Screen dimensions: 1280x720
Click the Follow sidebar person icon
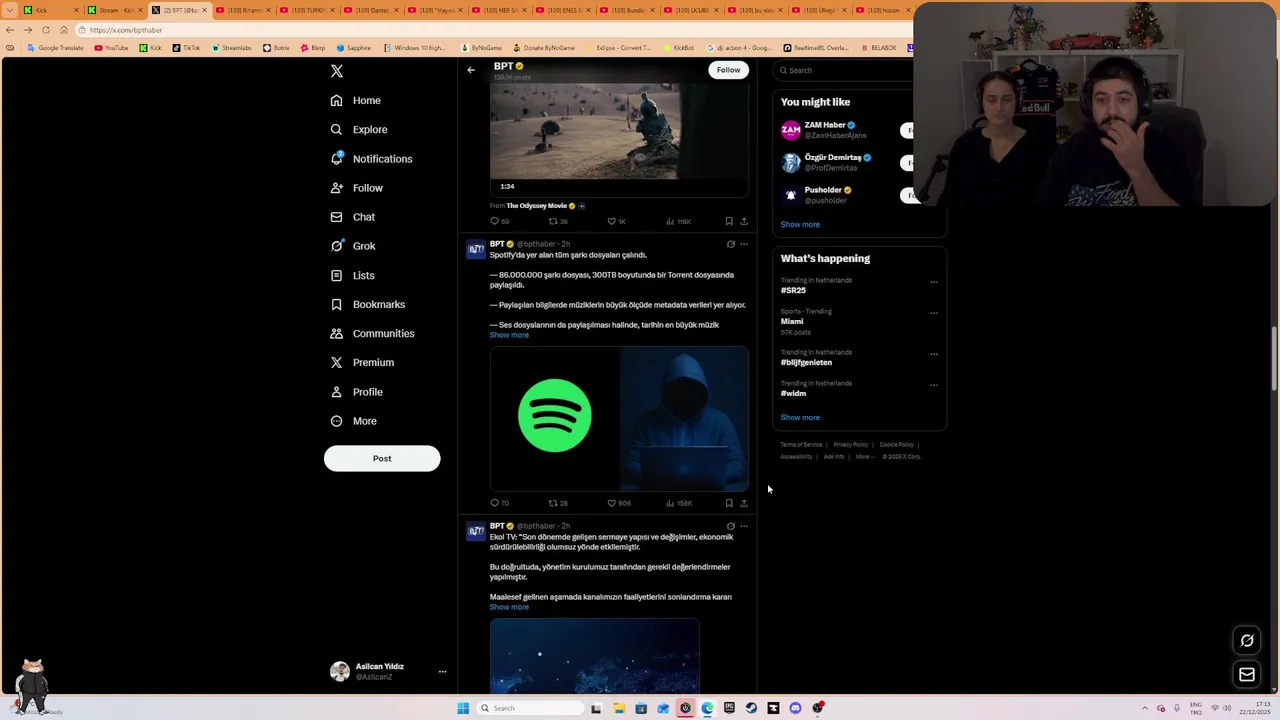(337, 188)
